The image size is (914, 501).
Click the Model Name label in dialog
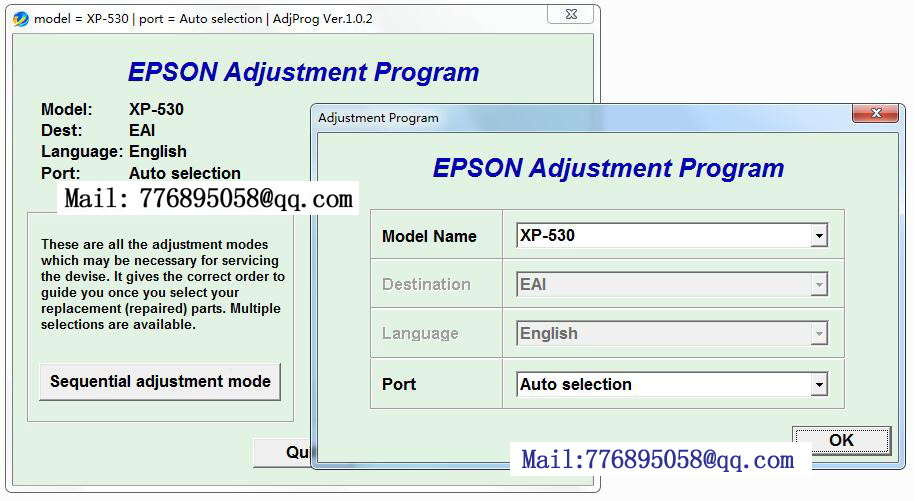tap(429, 236)
